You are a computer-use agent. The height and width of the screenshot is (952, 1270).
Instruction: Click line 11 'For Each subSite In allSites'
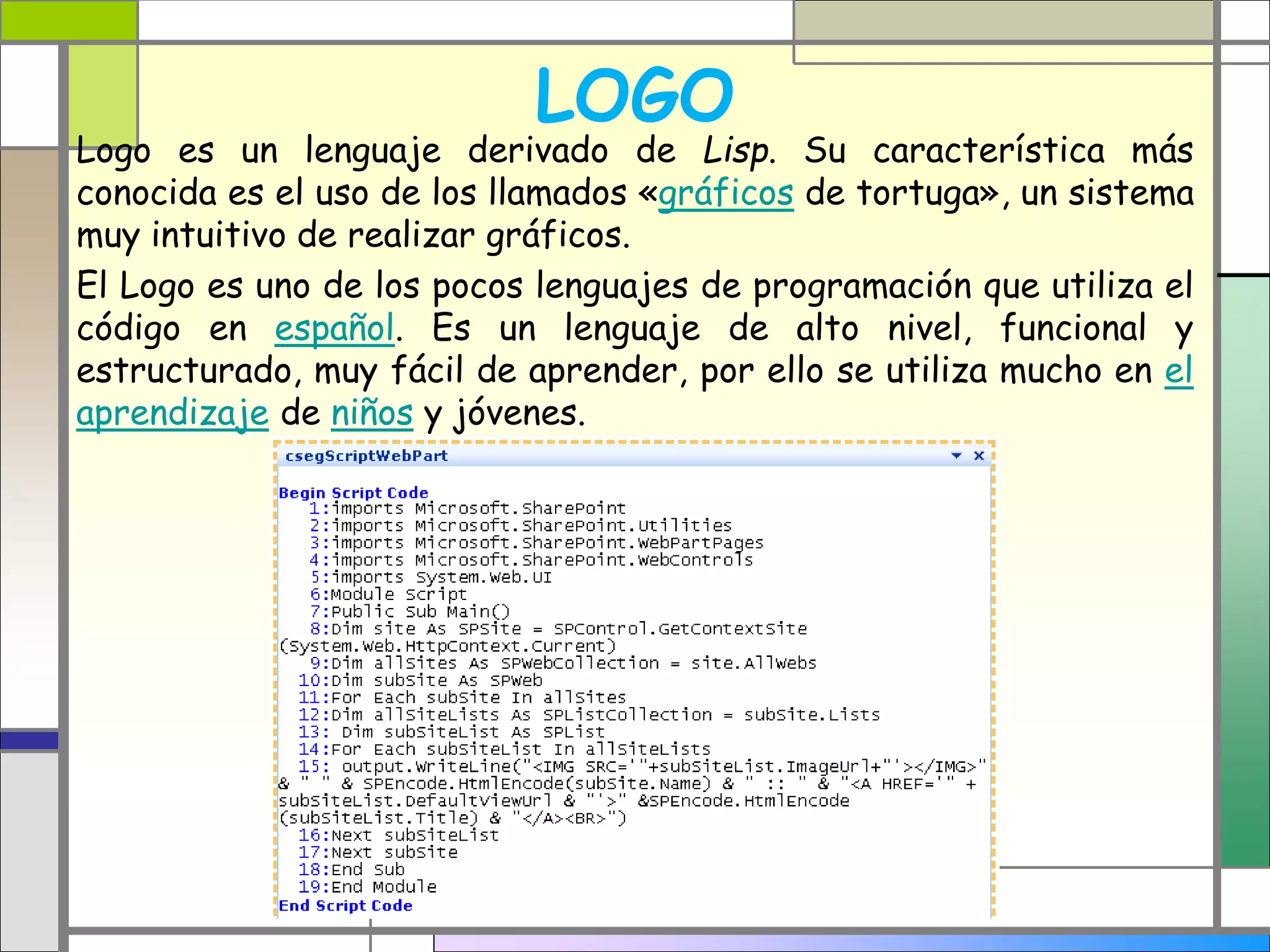pyautogui.click(x=462, y=698)
